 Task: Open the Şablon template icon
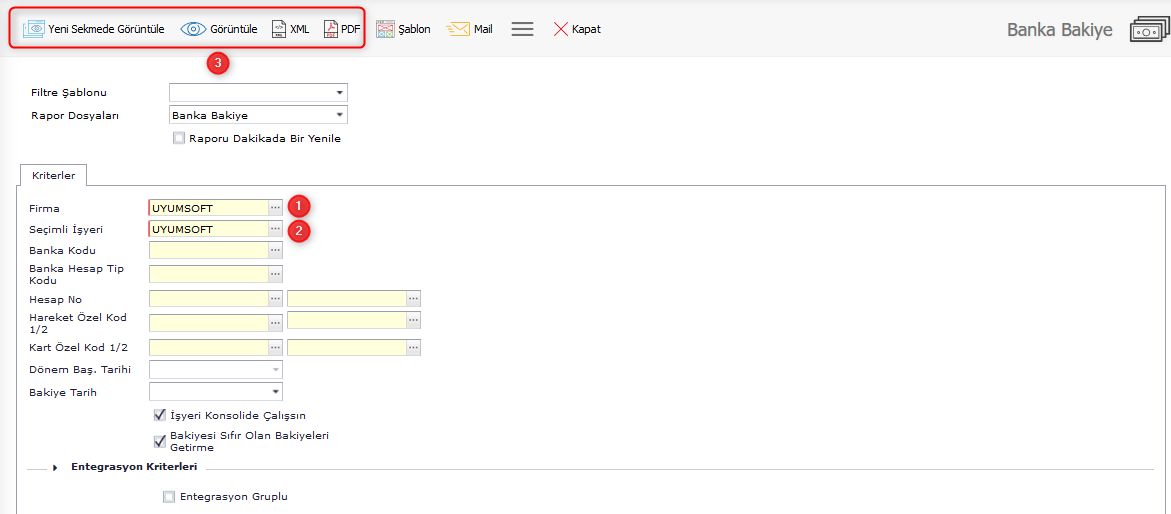(x=385, y=29)
